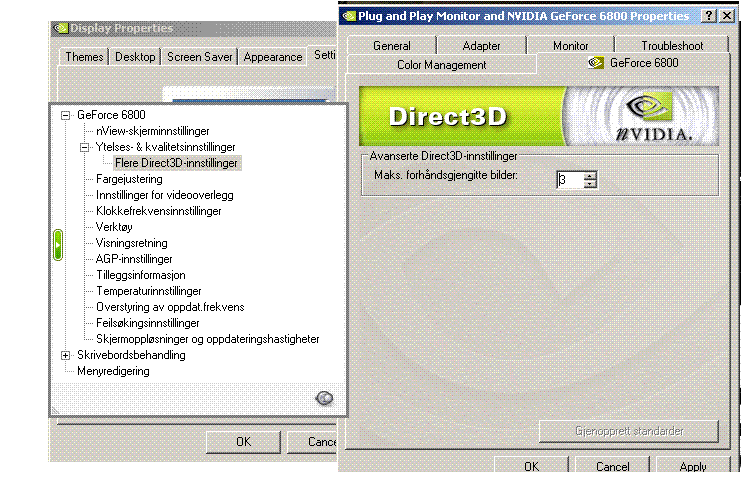Image resolution: width=745 pixels, height=480 pixels.
Task: Select Klokkefrekvensinnstillinger tree item
Action: tap(159, 211)
